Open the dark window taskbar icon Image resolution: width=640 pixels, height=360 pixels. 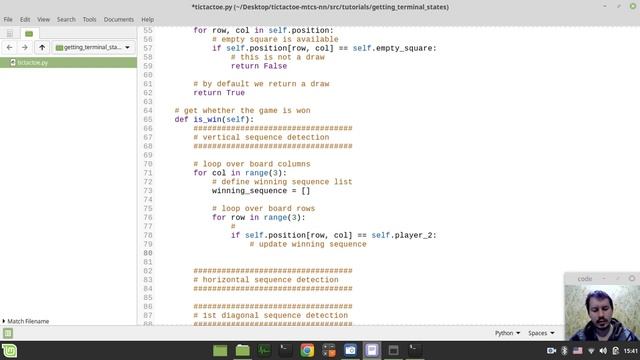pos(393,351)
